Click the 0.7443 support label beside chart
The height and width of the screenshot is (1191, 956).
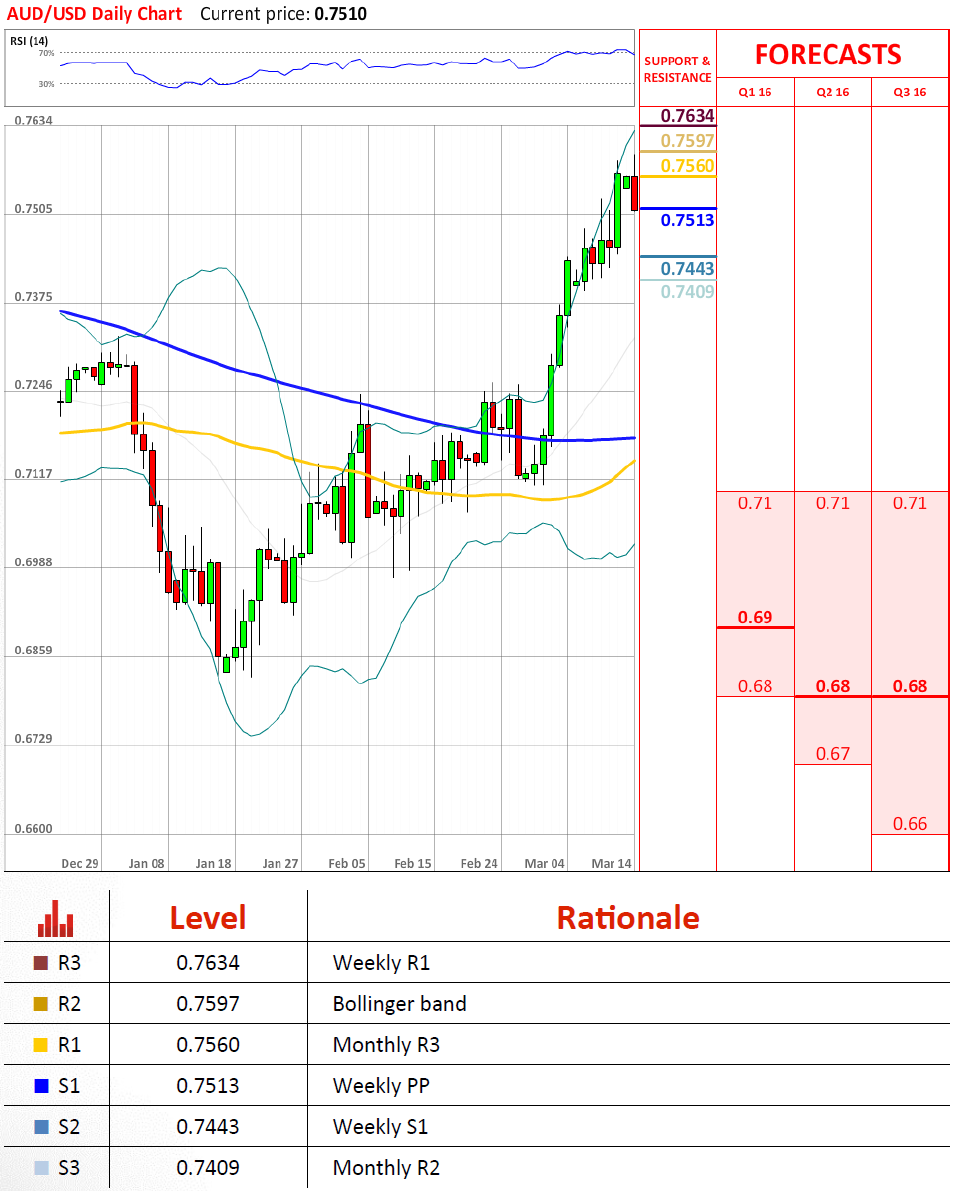point(687,268)
